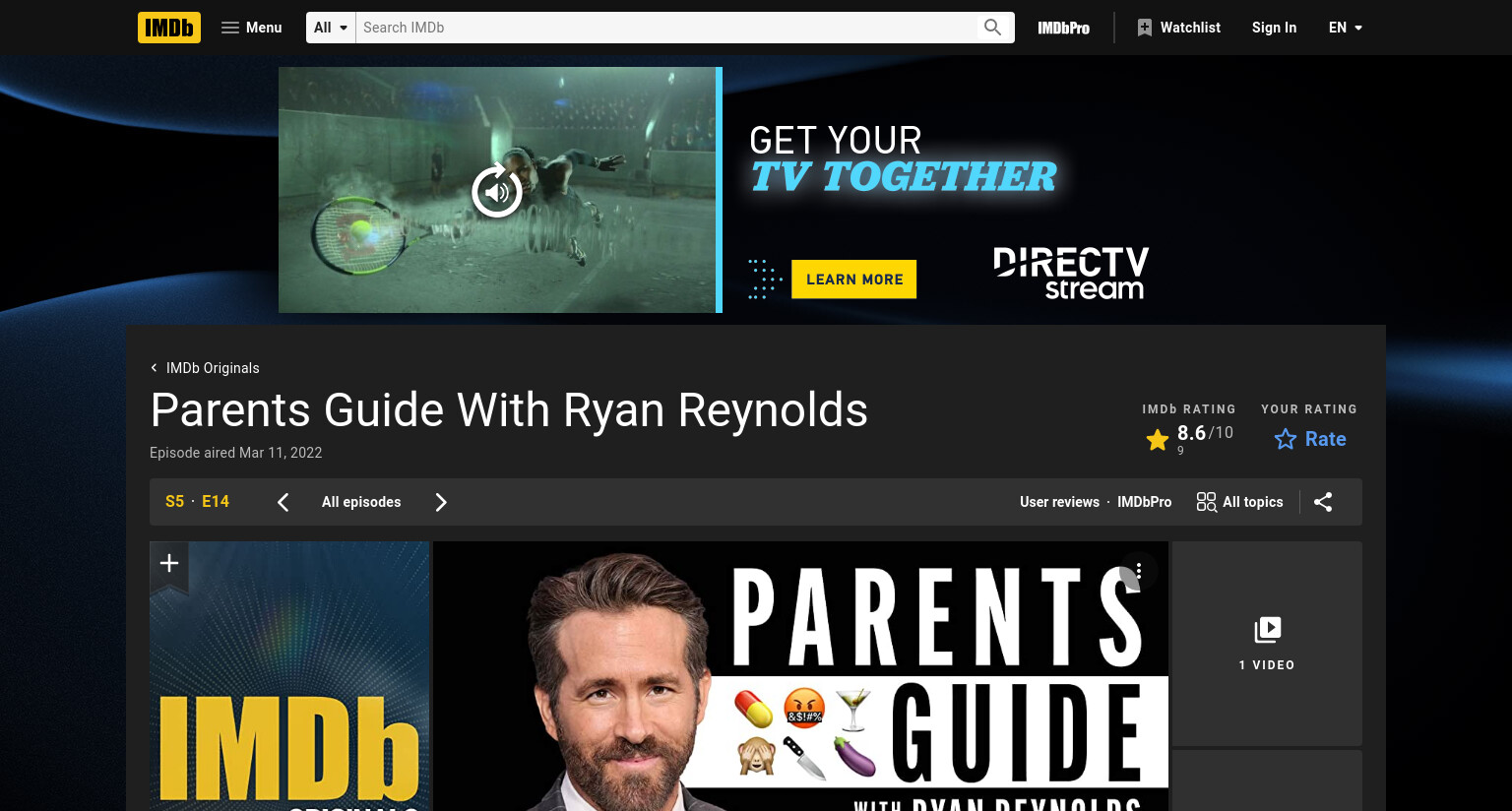Go to previous episode arrow

coord(283,502)
